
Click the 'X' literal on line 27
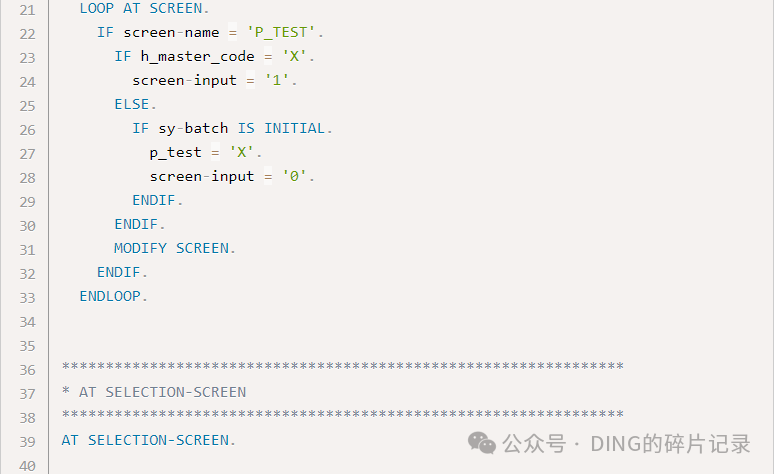(x=241, y=152)
